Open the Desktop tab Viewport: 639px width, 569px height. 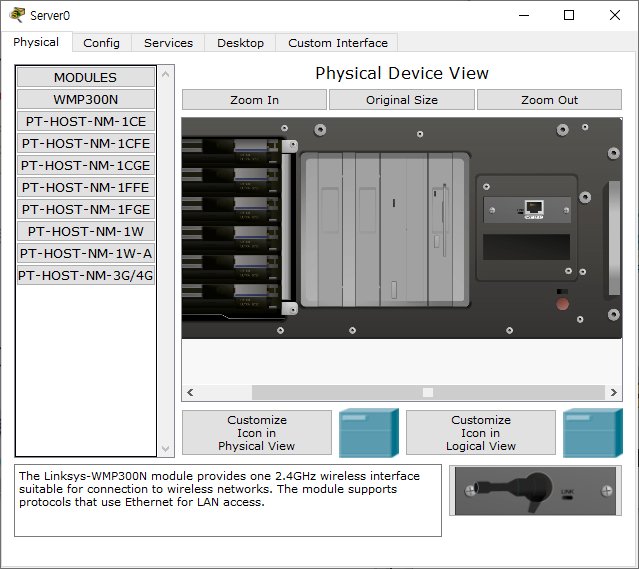pos(240,43)
